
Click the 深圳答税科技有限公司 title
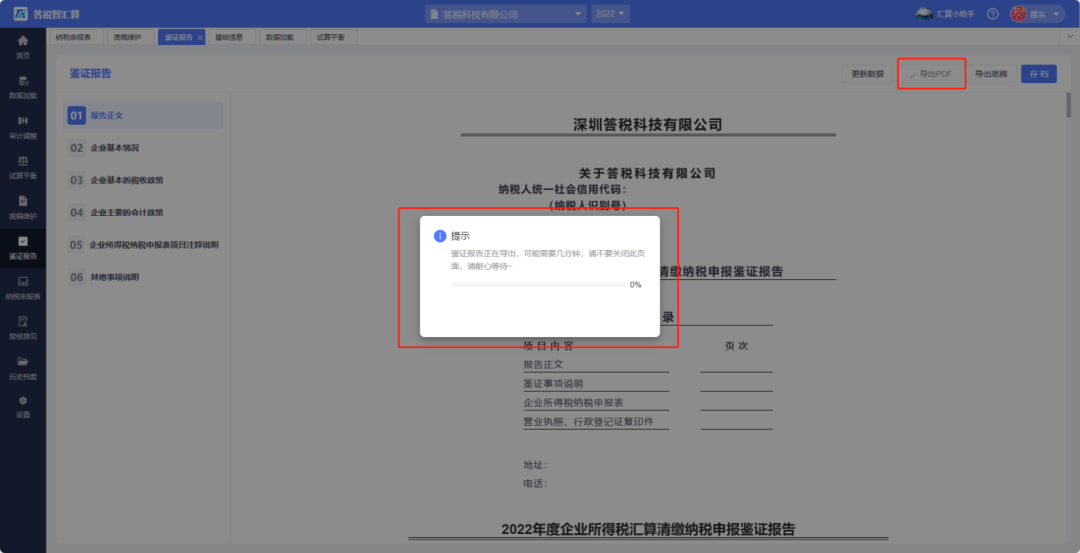coord(647,125)
